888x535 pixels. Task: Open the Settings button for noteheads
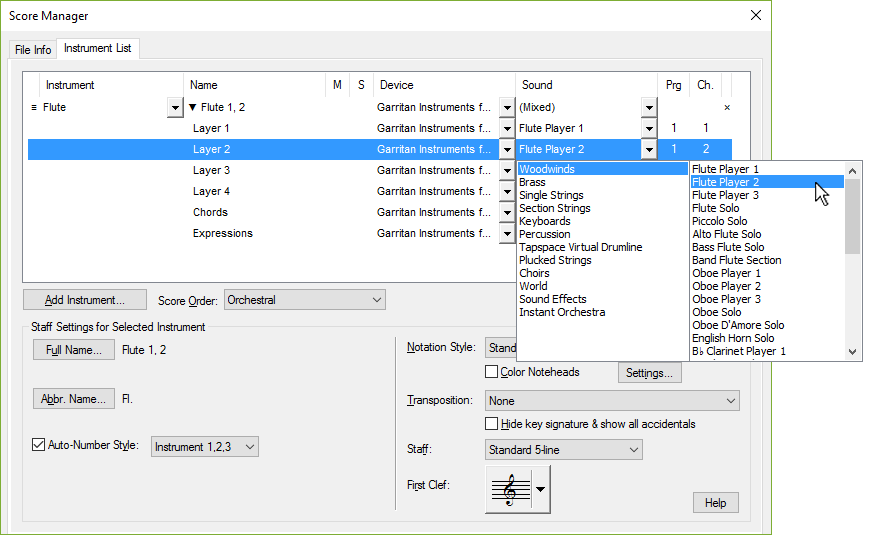coord(650,373)
